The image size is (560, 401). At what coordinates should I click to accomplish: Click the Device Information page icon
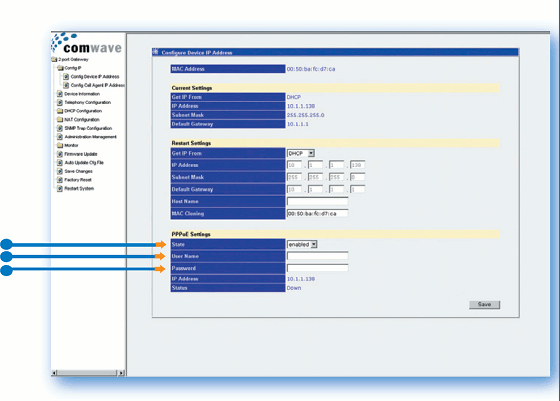click(60, 94)
